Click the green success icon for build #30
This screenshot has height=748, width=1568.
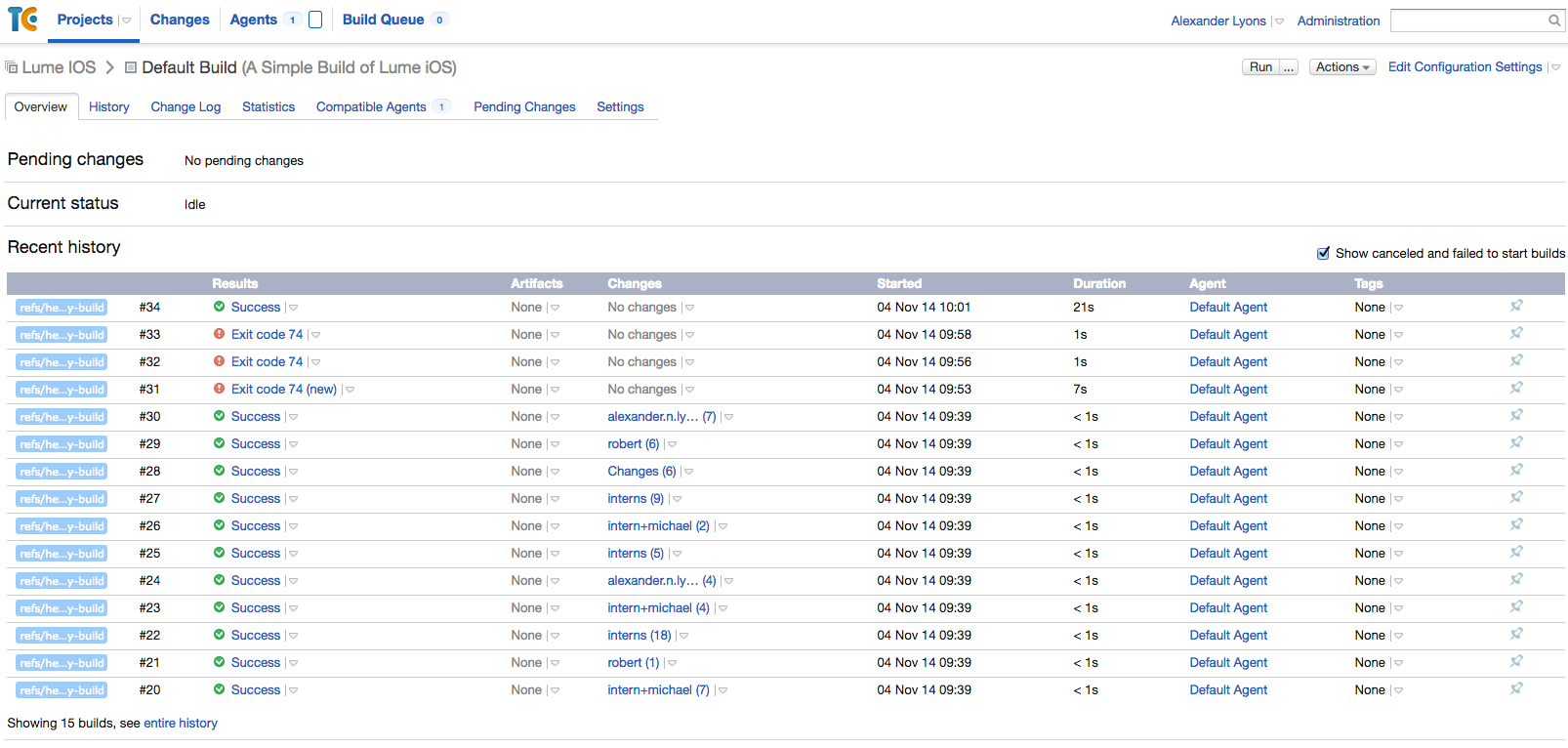click(x=220, y=416)
